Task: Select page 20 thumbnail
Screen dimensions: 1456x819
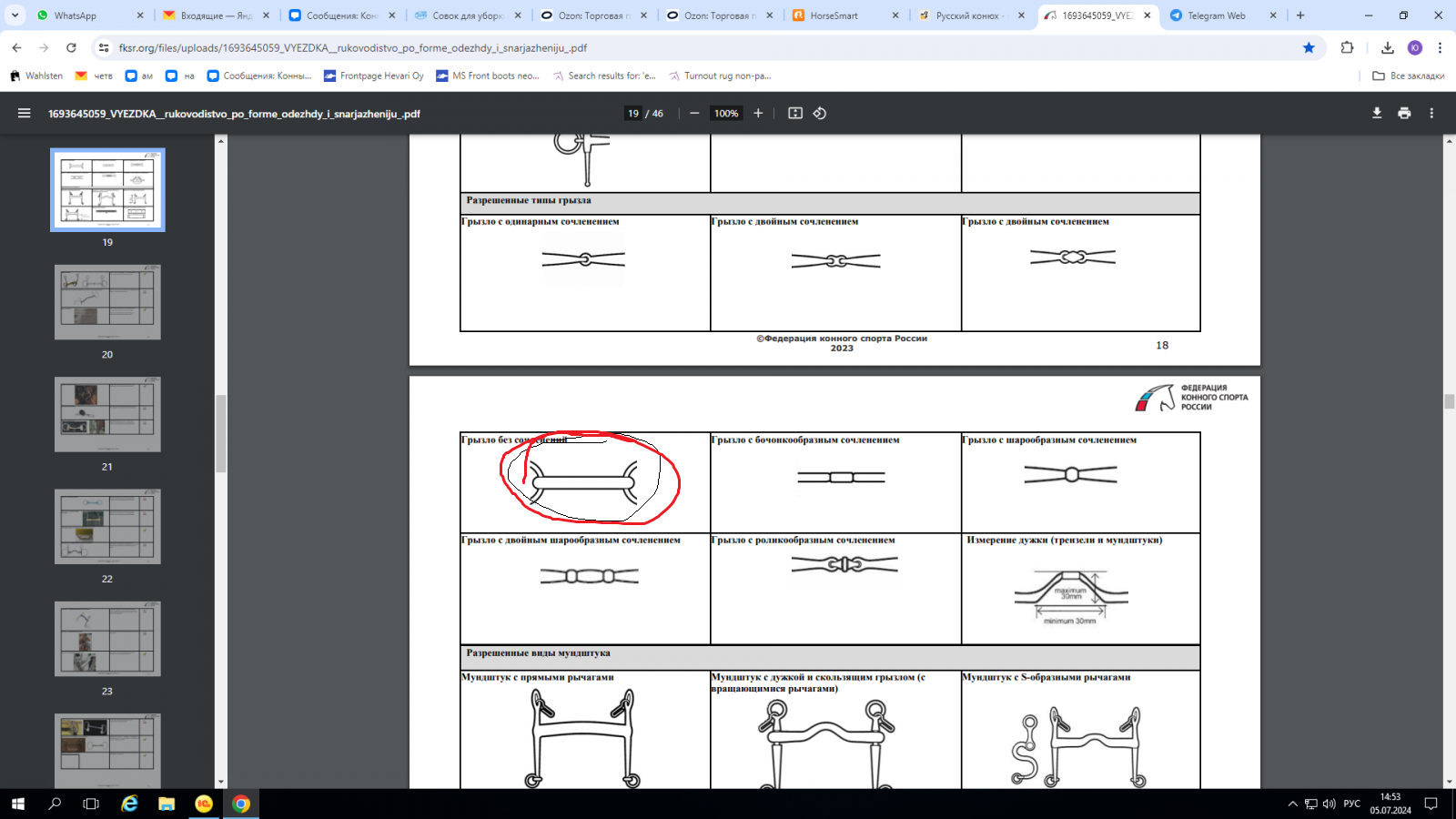Action: [x=107, y=302]
